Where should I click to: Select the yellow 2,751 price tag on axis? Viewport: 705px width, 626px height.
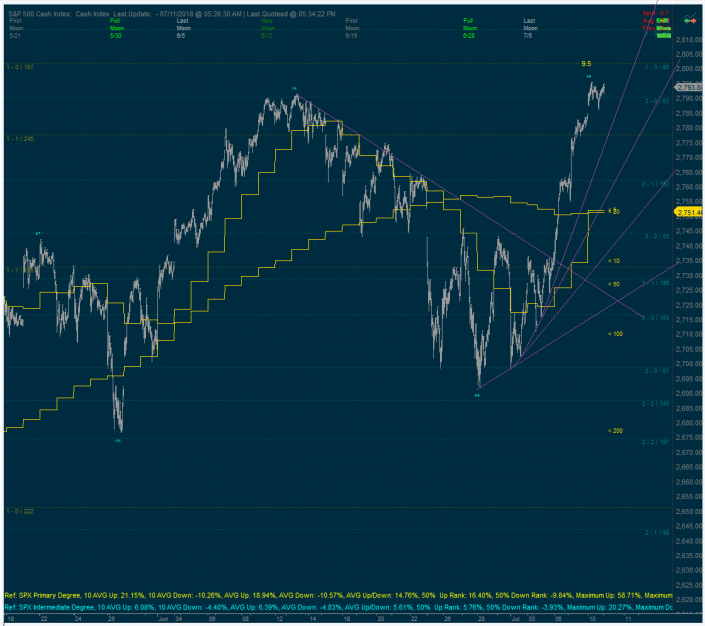pyautogui.click(x=689, y=212)
